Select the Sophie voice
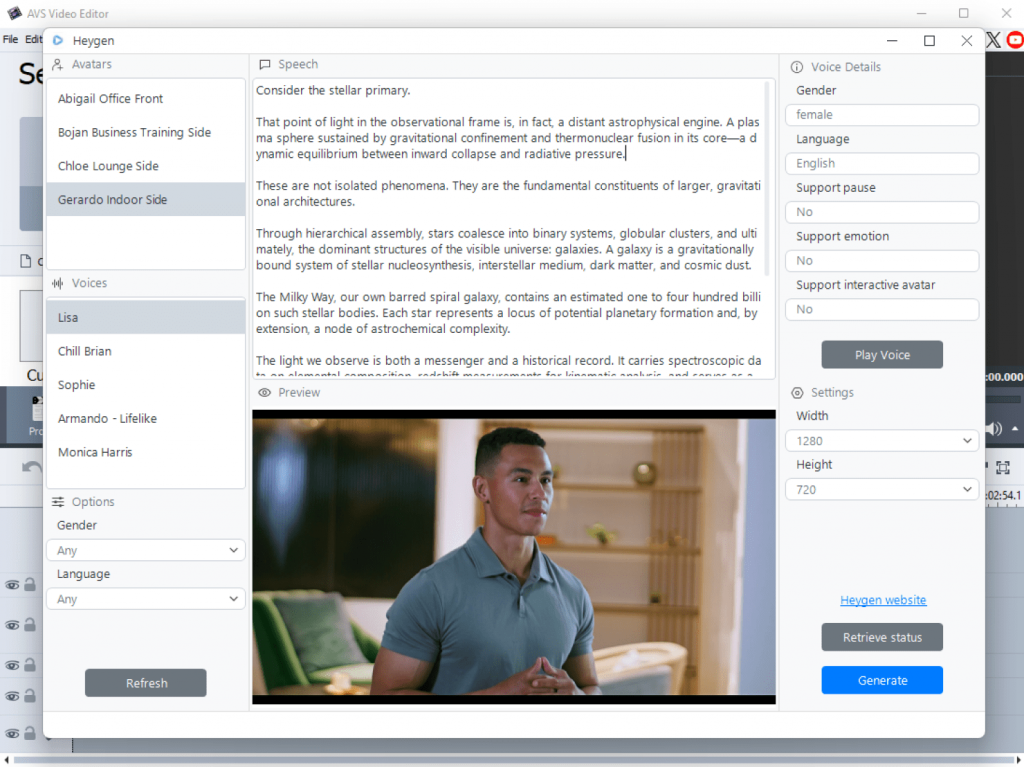This screenshot has width=1024, height=767. click(146, 385)
